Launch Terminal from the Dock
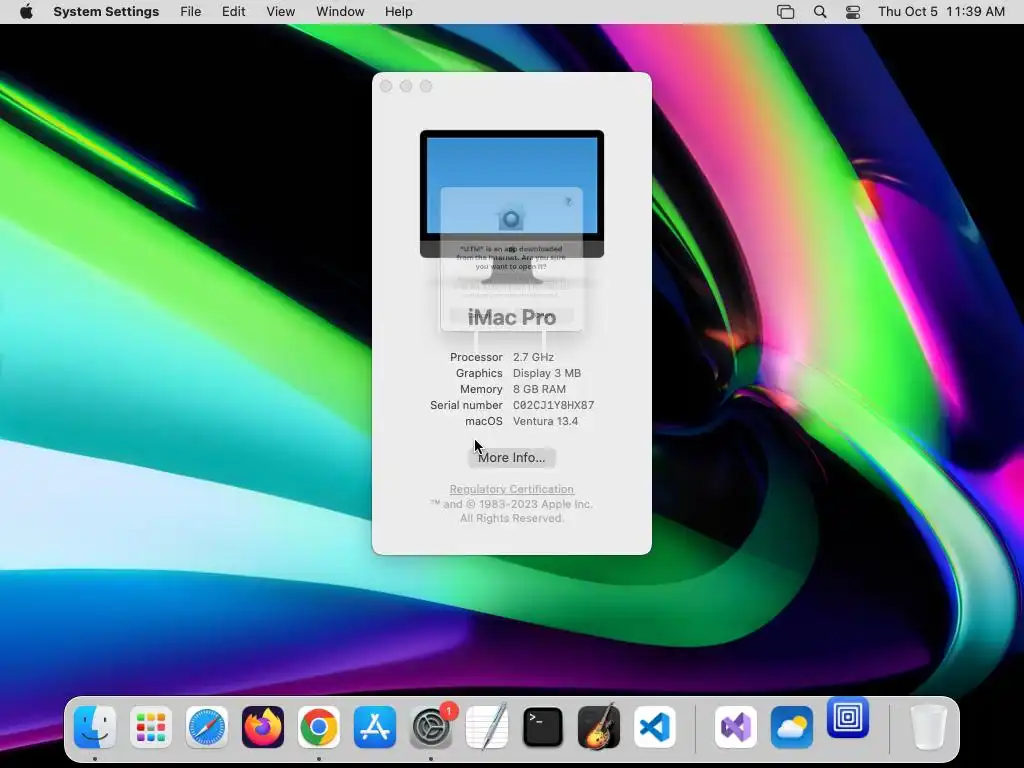This screenshot has width=1024, height=768. 543,727
